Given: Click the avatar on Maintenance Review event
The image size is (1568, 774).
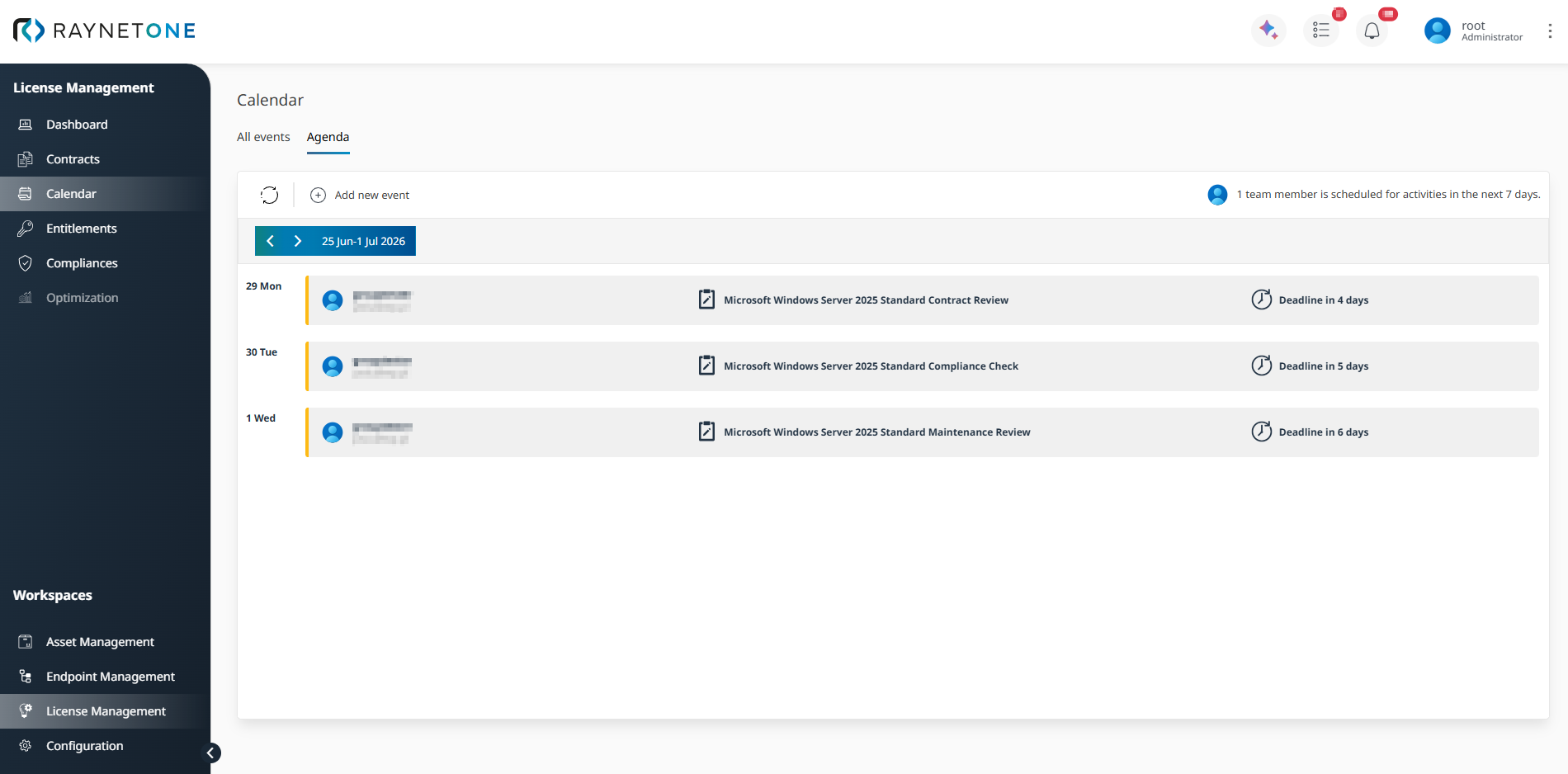Looking at the screenshot, I should click(x=333, y=432).
